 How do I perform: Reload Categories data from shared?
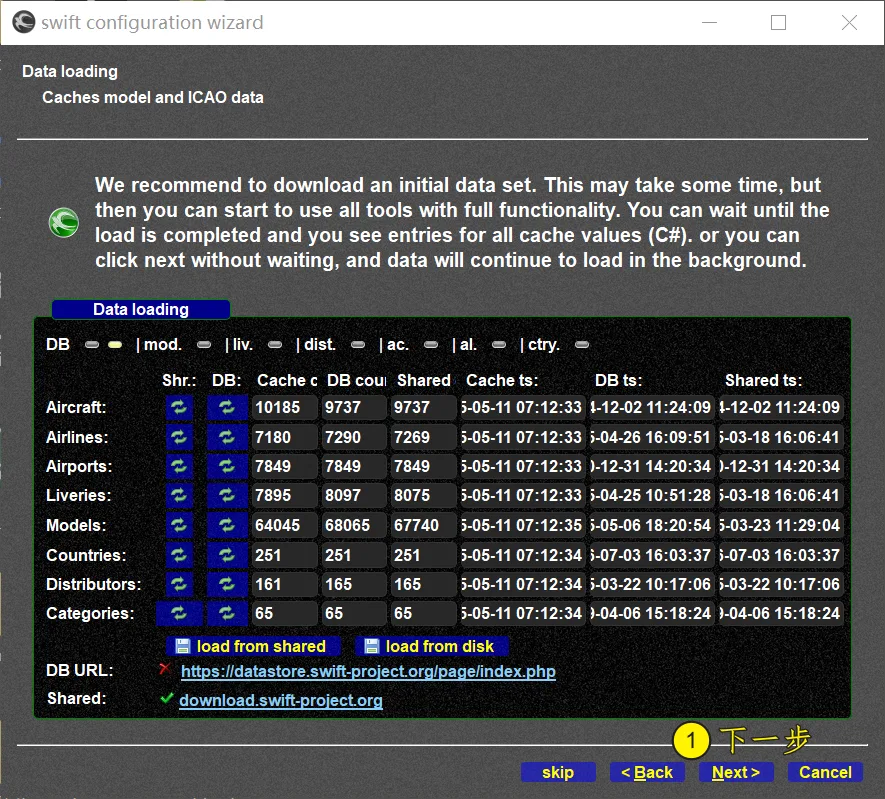point(179,613)
